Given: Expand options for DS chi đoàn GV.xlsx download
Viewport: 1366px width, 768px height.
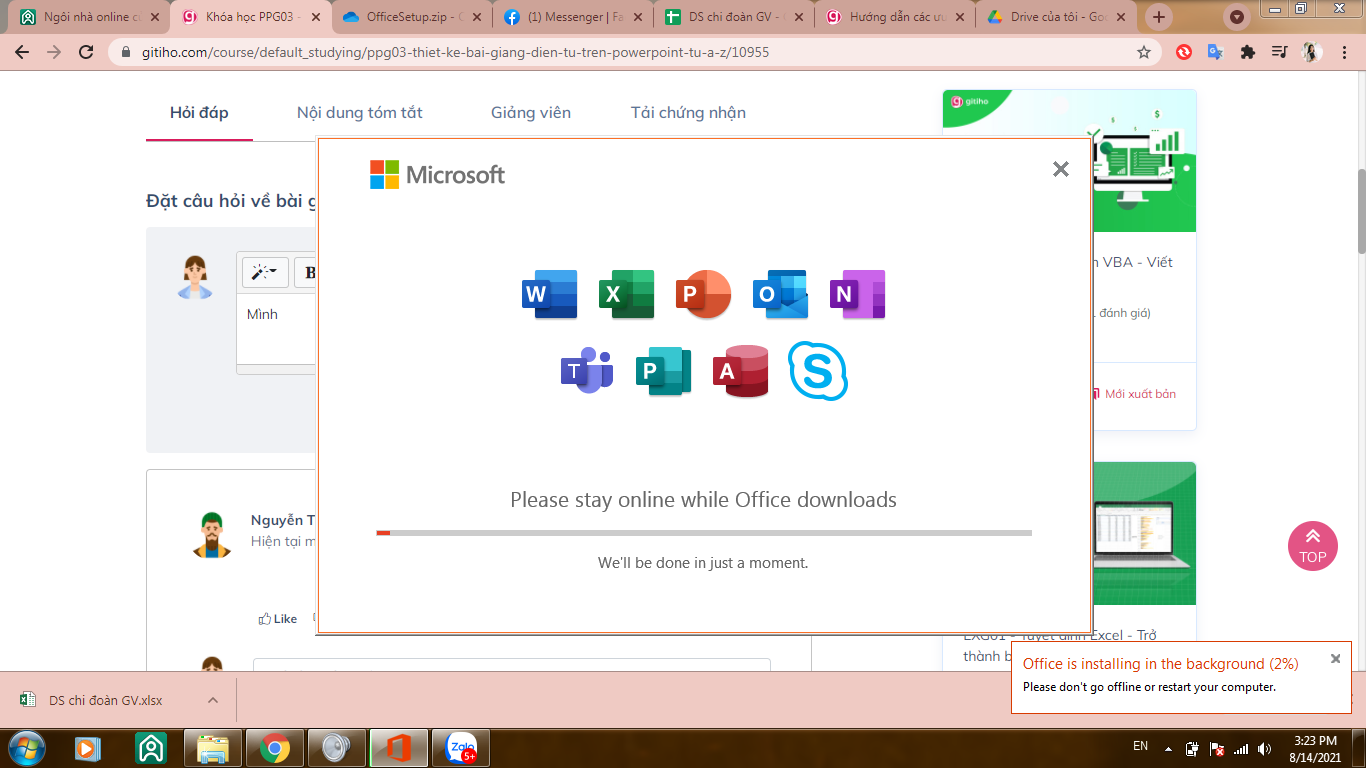Looking at the screenshot, I should (x=213, y=700).
